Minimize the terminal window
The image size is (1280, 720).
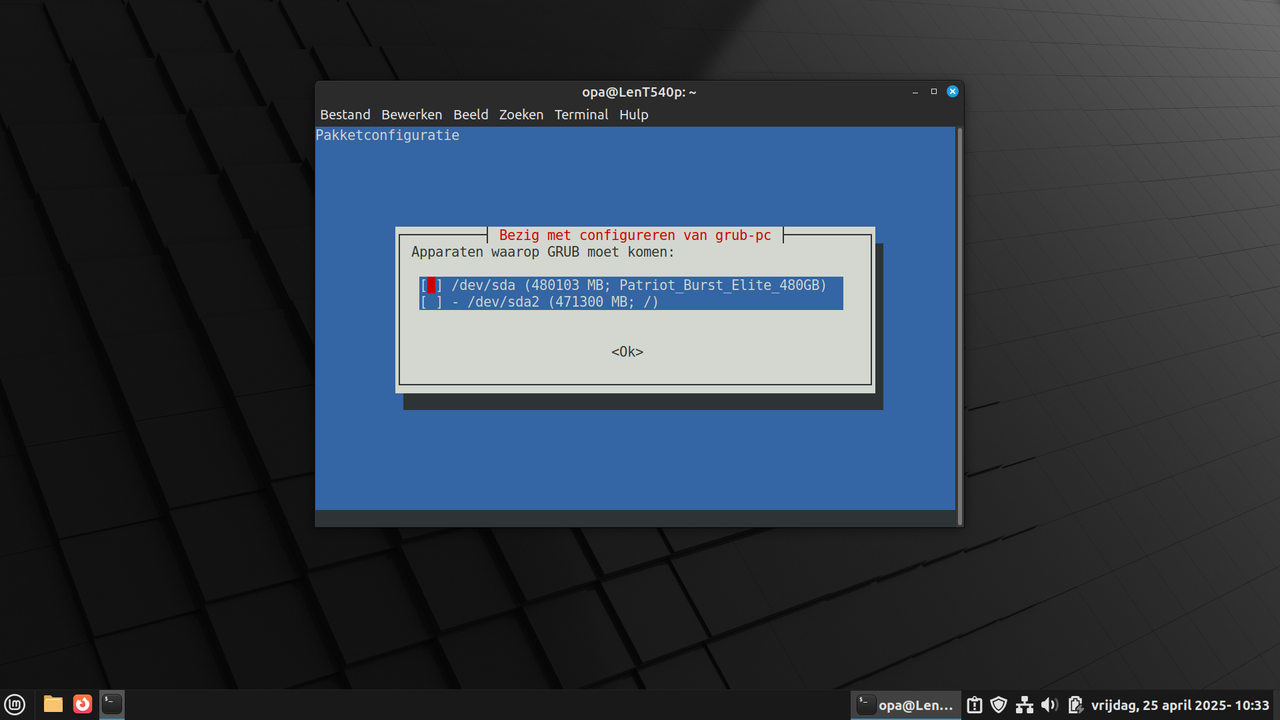(915, 91)
